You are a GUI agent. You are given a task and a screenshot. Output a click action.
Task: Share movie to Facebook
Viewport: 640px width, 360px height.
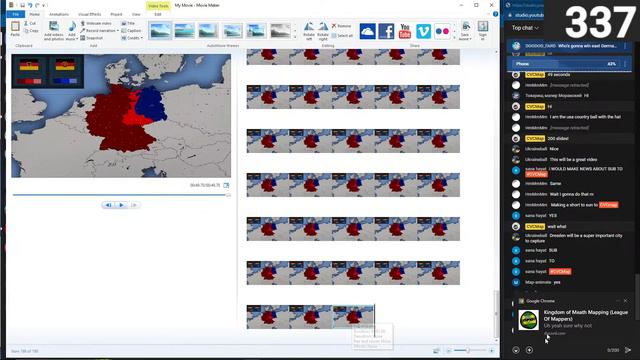click(x=386, y=31)
